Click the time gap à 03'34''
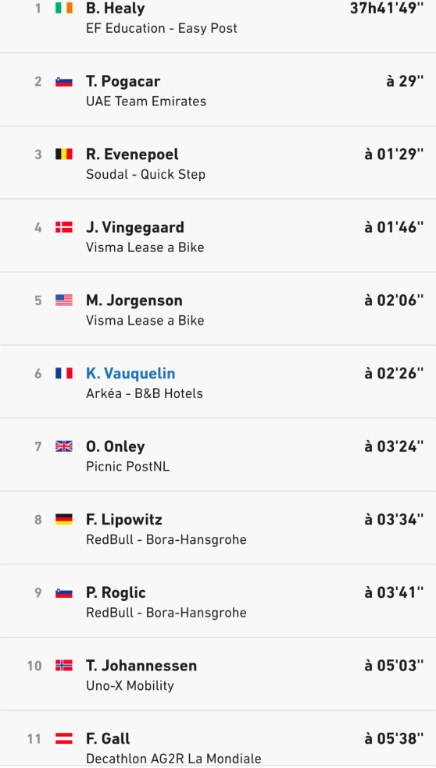 394,519
